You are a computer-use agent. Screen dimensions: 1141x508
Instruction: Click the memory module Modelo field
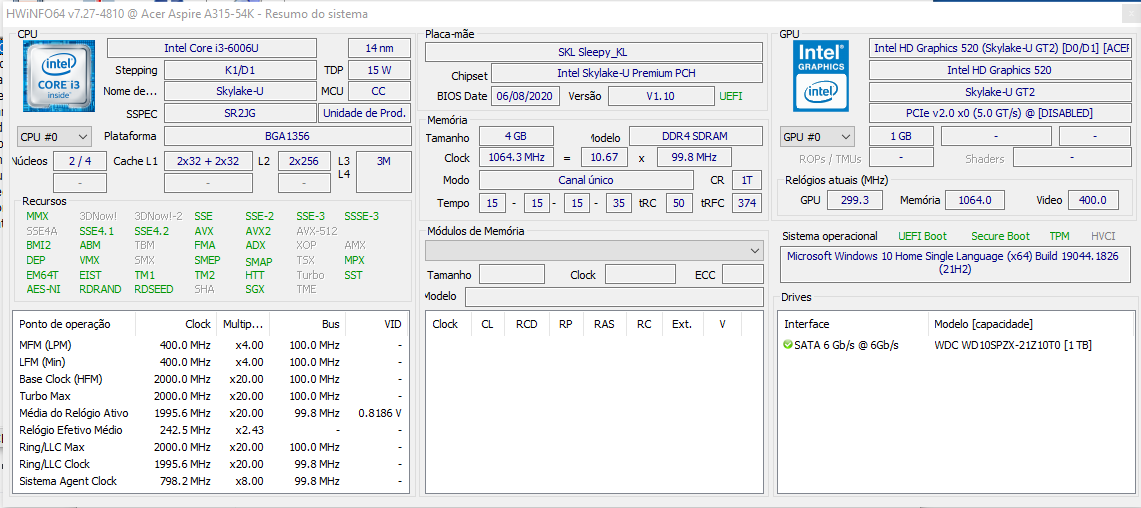click(614, 296)
